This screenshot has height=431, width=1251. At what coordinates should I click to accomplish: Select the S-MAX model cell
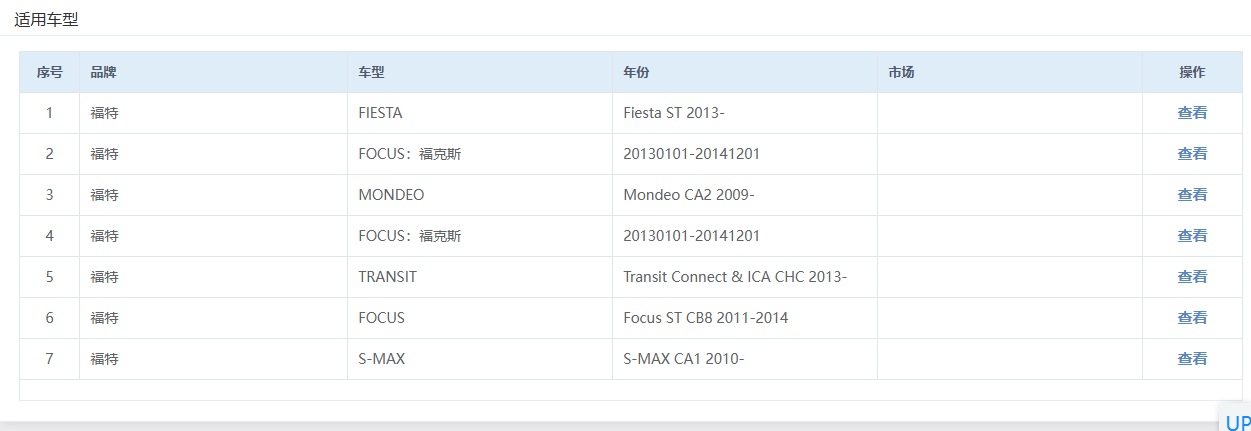[480, 359]
